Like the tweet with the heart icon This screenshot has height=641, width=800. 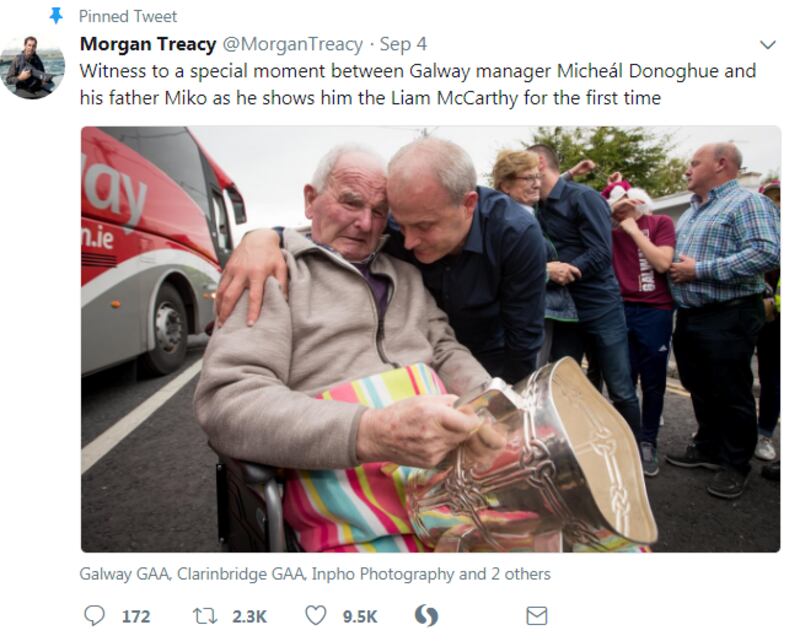coord(315,615)
